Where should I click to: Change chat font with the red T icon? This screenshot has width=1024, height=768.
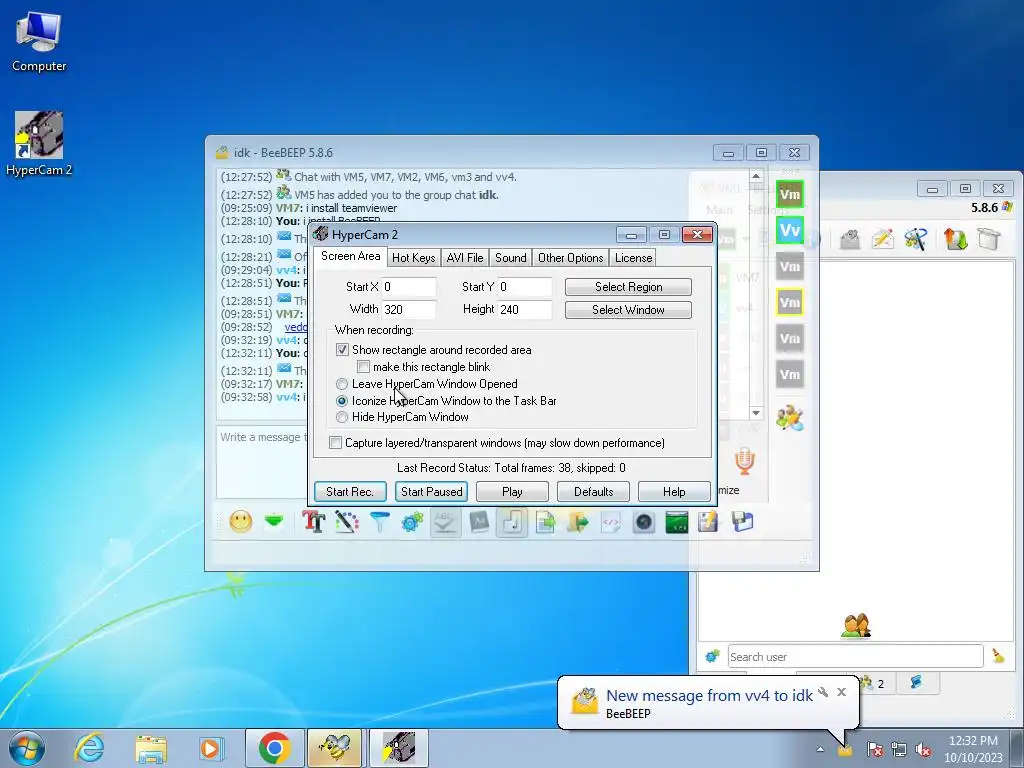pos(314,522)
